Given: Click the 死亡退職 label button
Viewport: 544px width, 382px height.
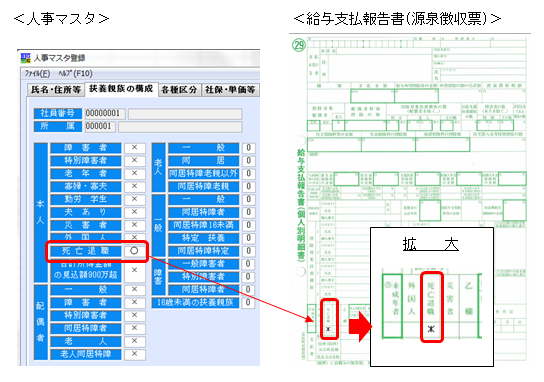Looking at the screenshot, I should [x=86, y=251].
